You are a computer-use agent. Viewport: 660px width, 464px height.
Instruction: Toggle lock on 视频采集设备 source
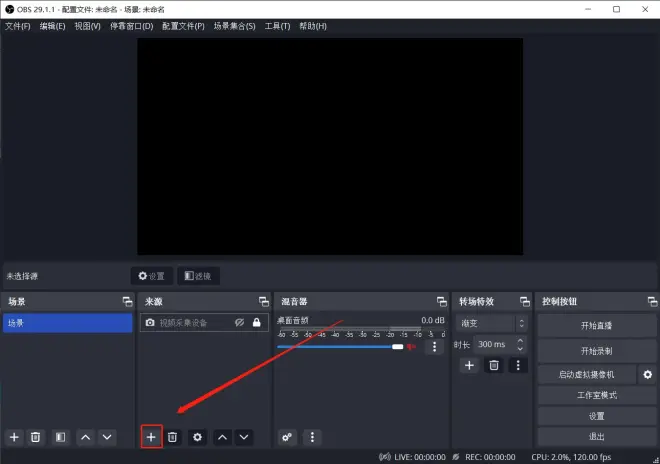point(257,323)
